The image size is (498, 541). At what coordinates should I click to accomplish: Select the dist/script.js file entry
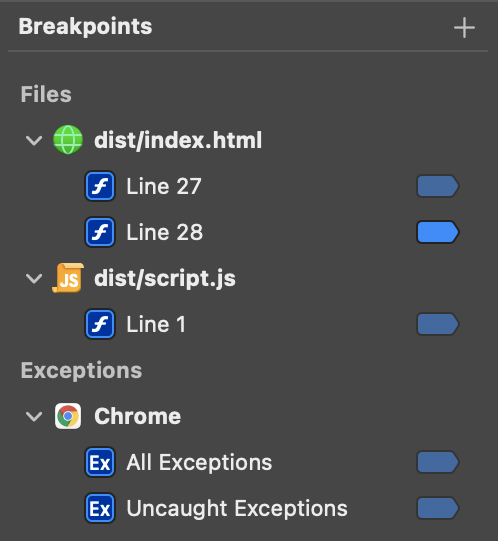pyautogui.click(x=165, y=278)
